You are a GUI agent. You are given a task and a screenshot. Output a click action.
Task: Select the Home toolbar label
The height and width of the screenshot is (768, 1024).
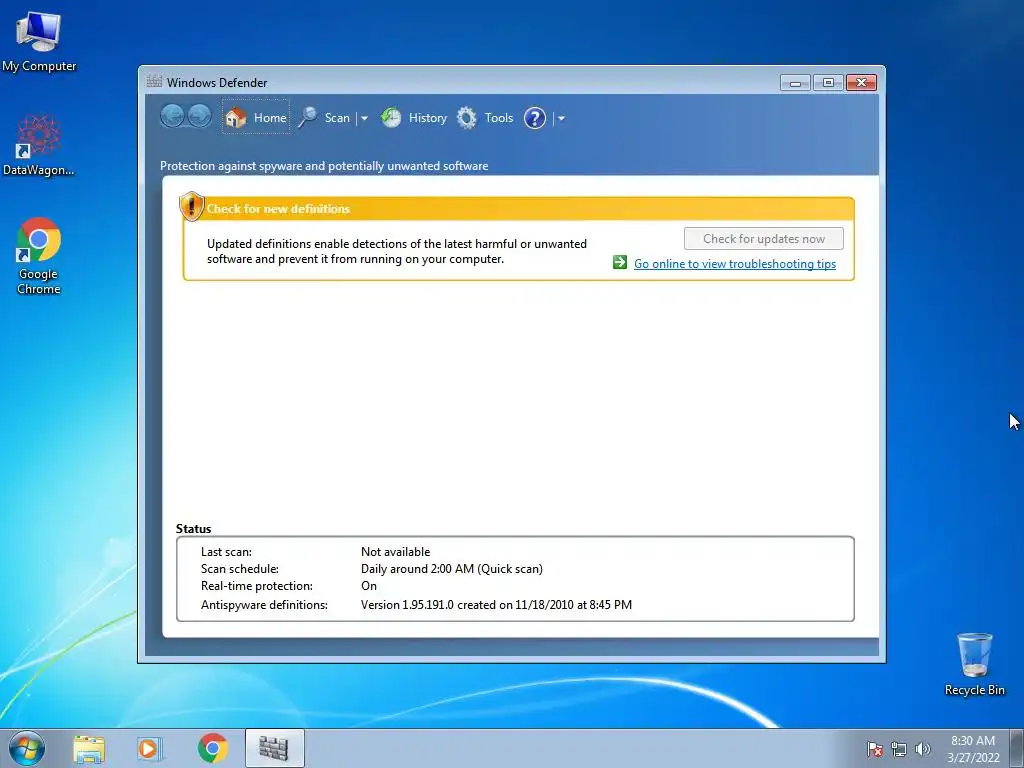click(x=270, y=118)
